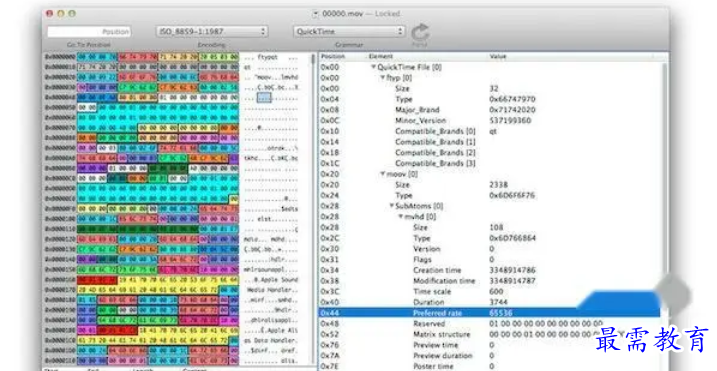The height and width of the screenshot is (371, 717).
Task: Select the Duration row
Action: (489, 302)
